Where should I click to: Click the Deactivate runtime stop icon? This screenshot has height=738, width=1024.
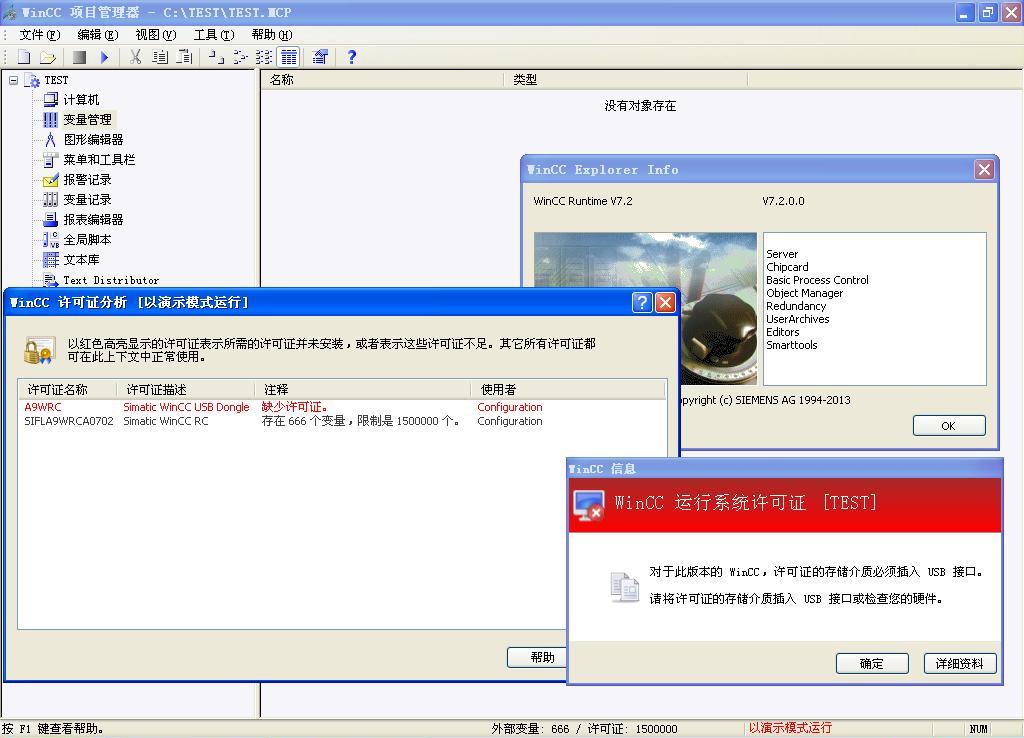coord(80,57)
